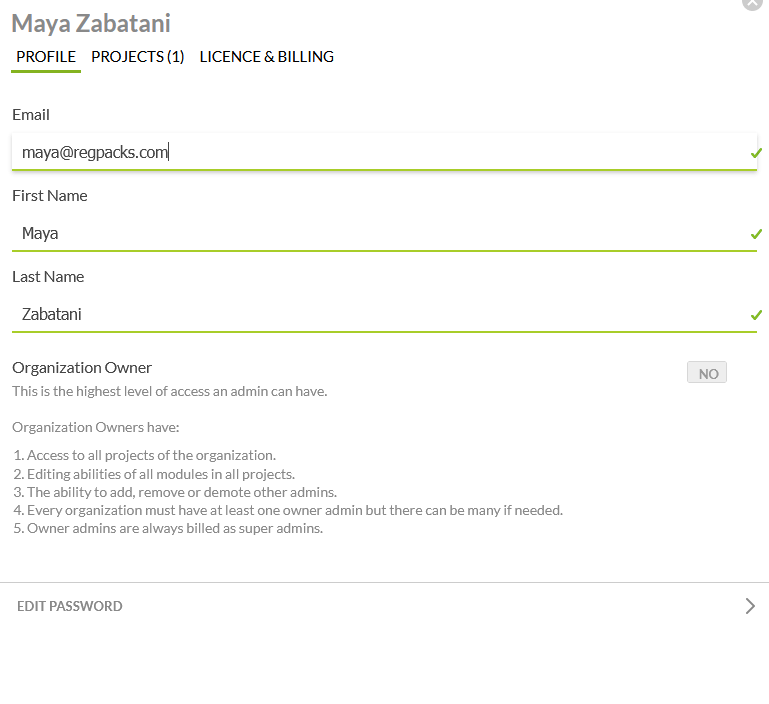Screen dimensions: 769x704
Task: Click the Last Name label
Action: tap(48, 277)
